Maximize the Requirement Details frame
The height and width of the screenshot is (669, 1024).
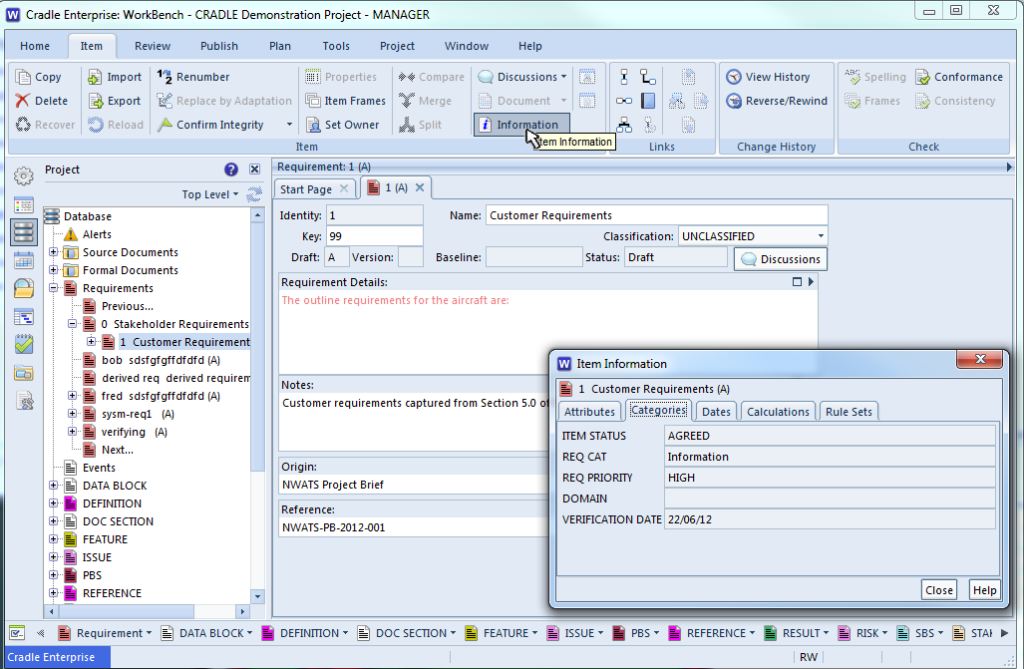tap(797, 282)
